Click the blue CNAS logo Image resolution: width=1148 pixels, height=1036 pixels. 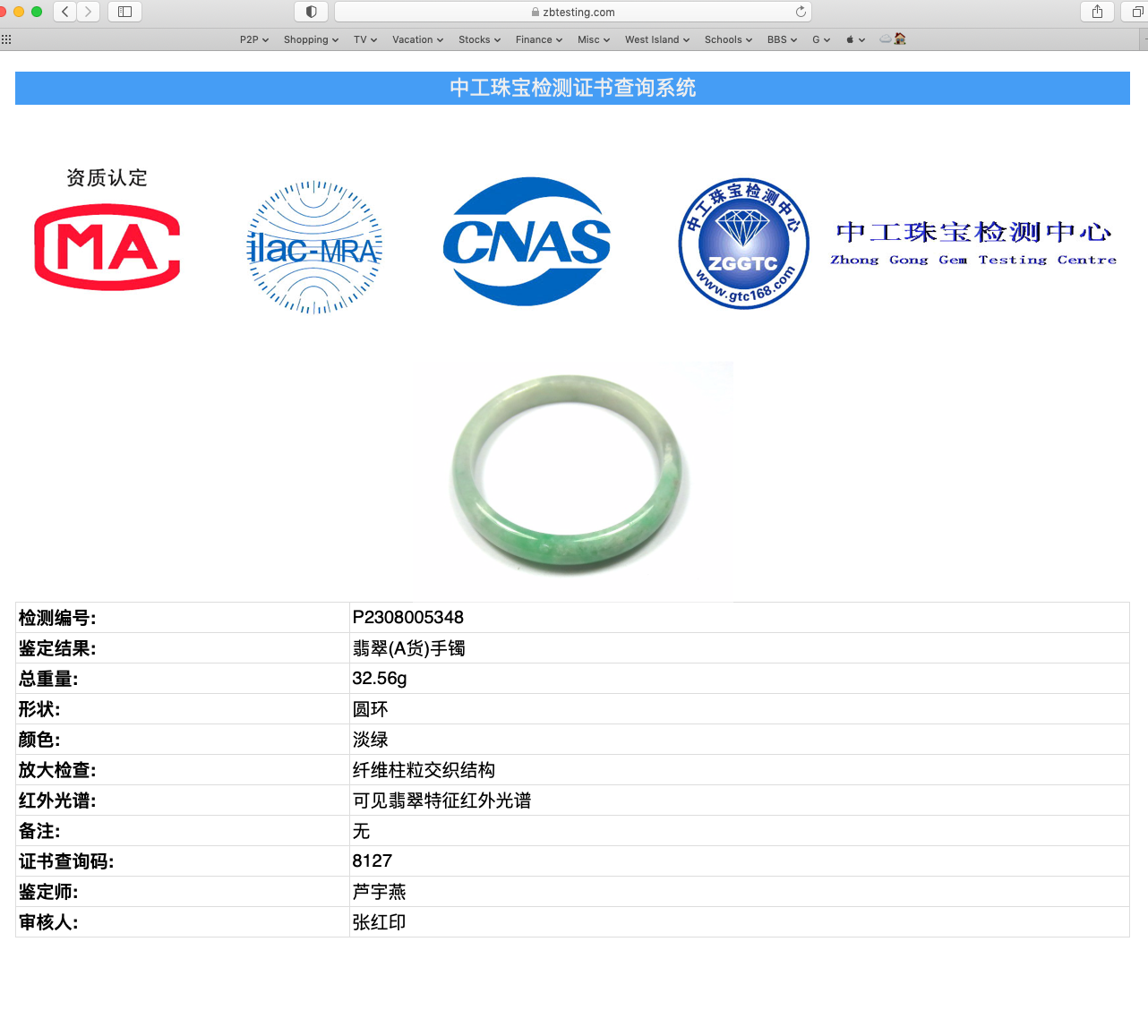(x=527, y=242)
